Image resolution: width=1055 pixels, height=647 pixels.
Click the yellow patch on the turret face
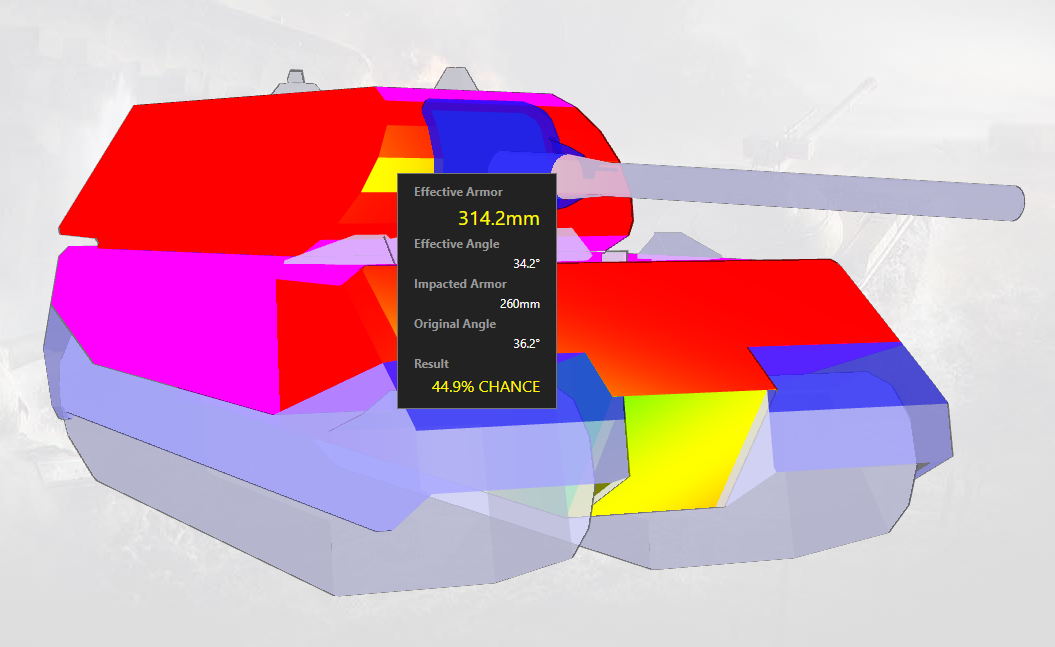point(398,175)
